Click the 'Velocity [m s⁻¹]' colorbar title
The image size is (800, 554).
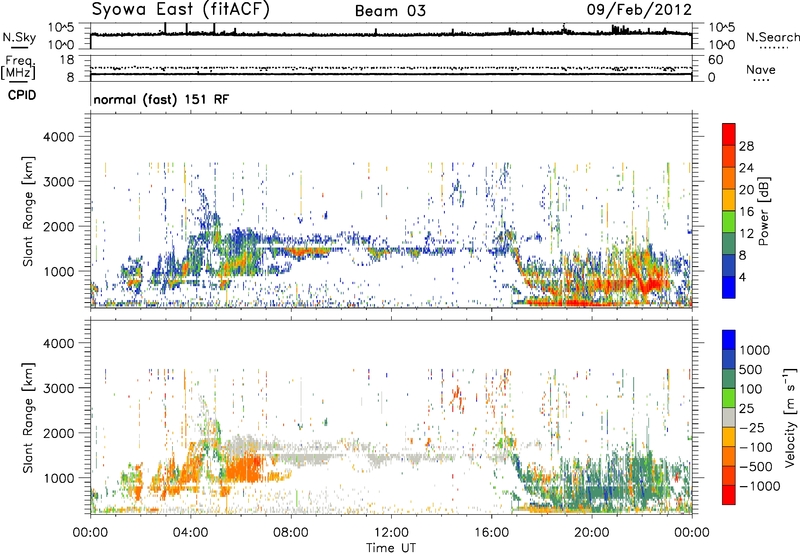pyautogui.click(x=790, y=417)
